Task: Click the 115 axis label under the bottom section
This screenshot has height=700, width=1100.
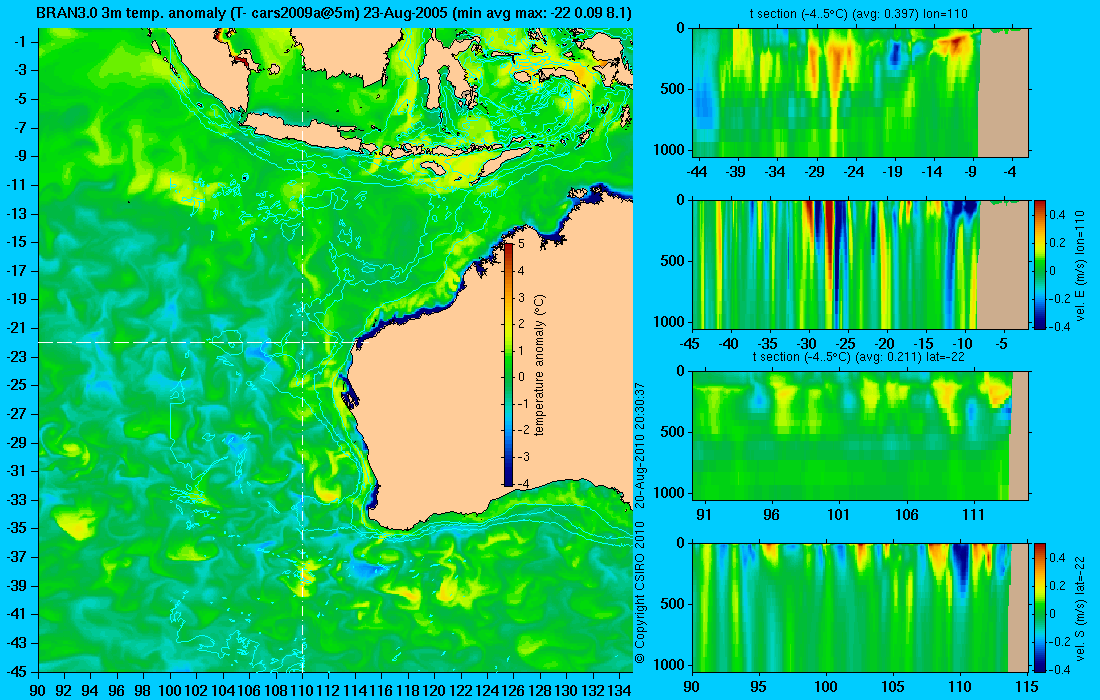Action: (x=1027, y=687)
